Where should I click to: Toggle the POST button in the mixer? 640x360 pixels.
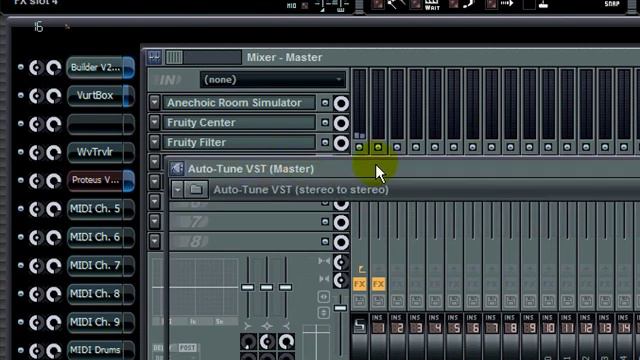187,347
